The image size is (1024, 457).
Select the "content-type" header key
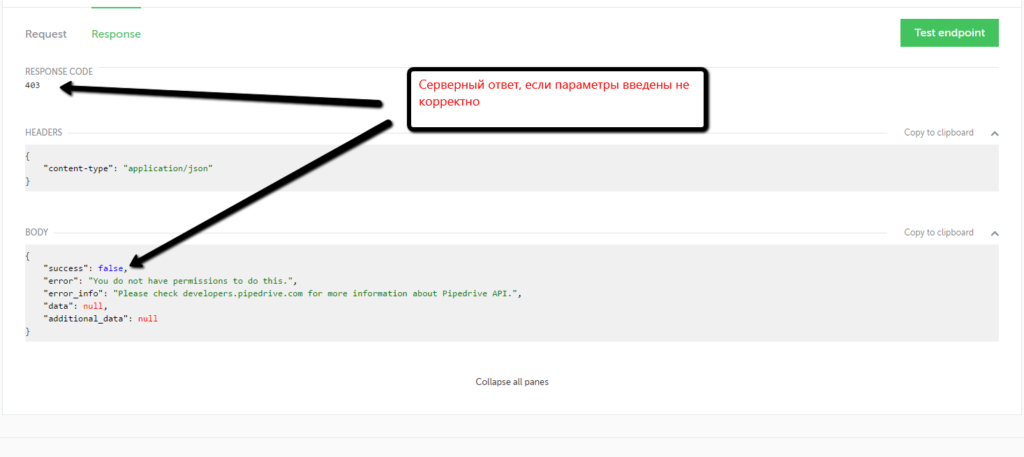[x=80, y=168]
